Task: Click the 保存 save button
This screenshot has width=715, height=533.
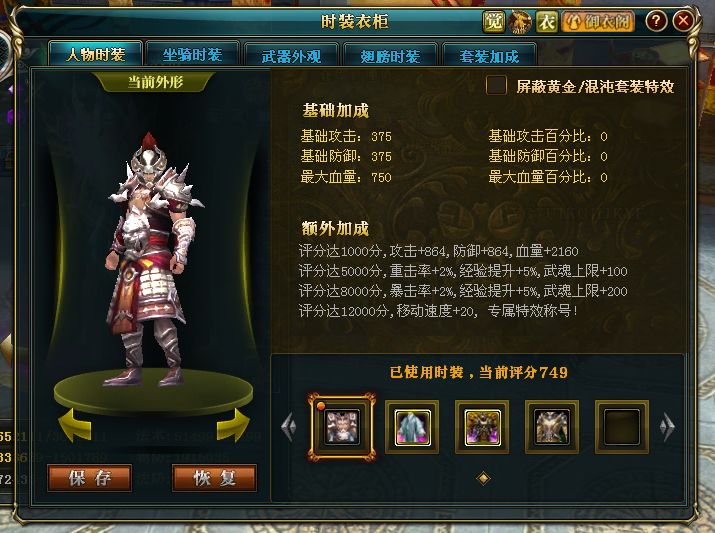Action: click(90, 478)
